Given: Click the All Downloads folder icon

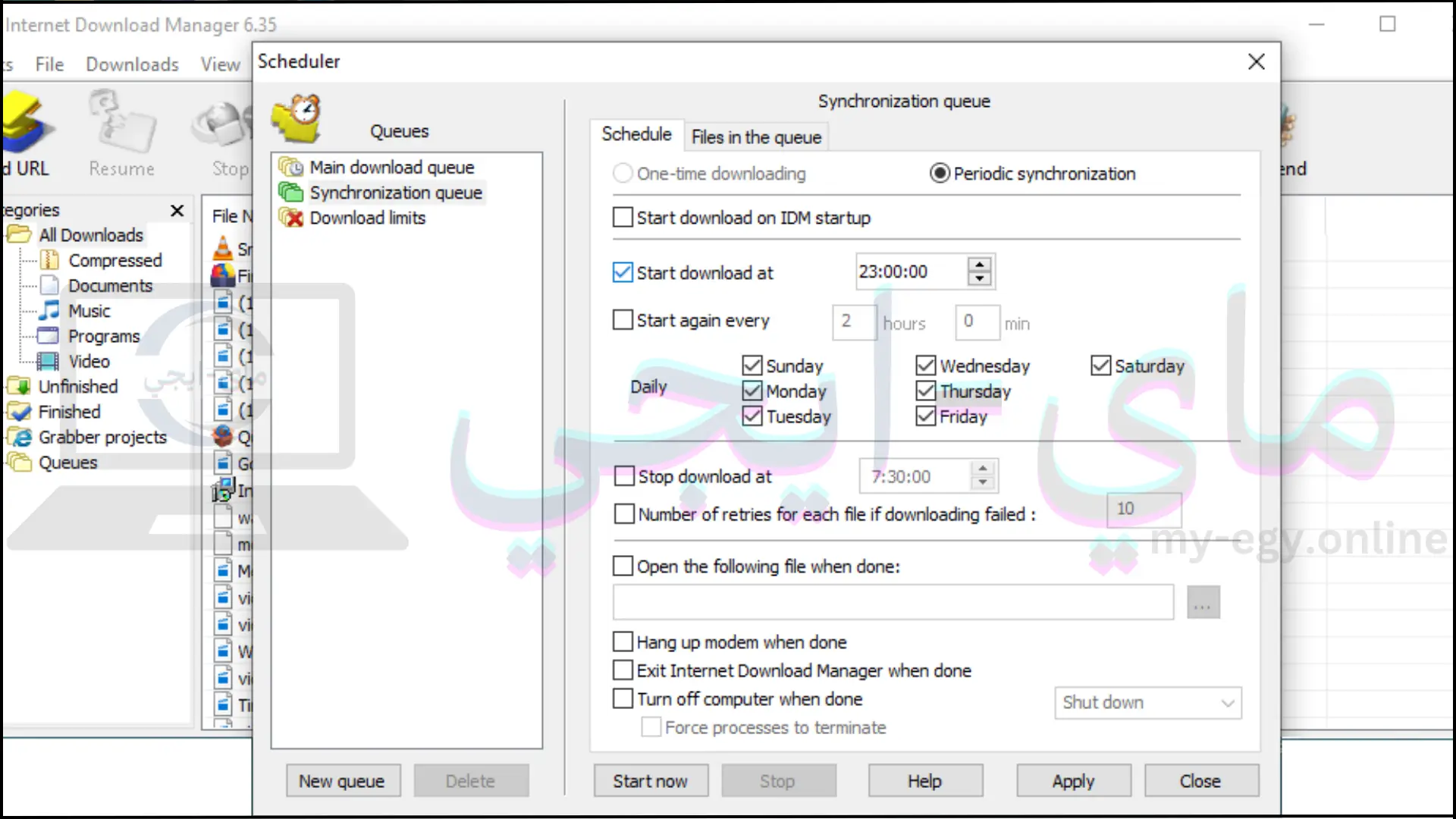Looking at the screenshot, I should pos(19,234).
